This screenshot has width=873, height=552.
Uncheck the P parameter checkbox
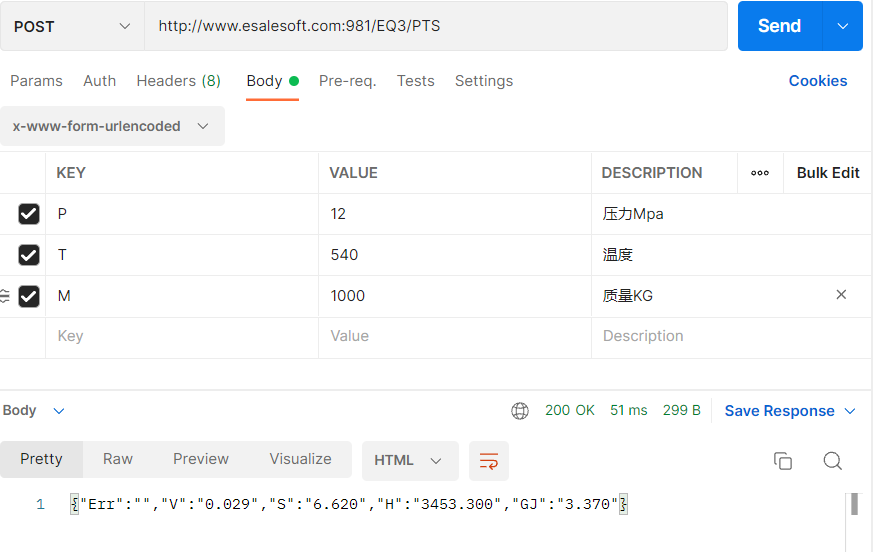pos(29,214)
